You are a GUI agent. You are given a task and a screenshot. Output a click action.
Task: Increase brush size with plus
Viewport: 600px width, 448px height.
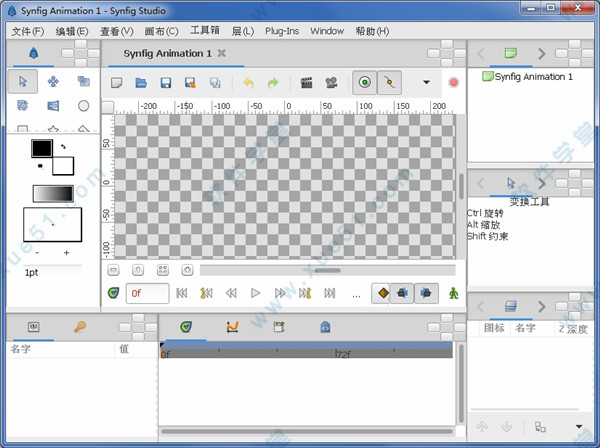pos(67,253)
